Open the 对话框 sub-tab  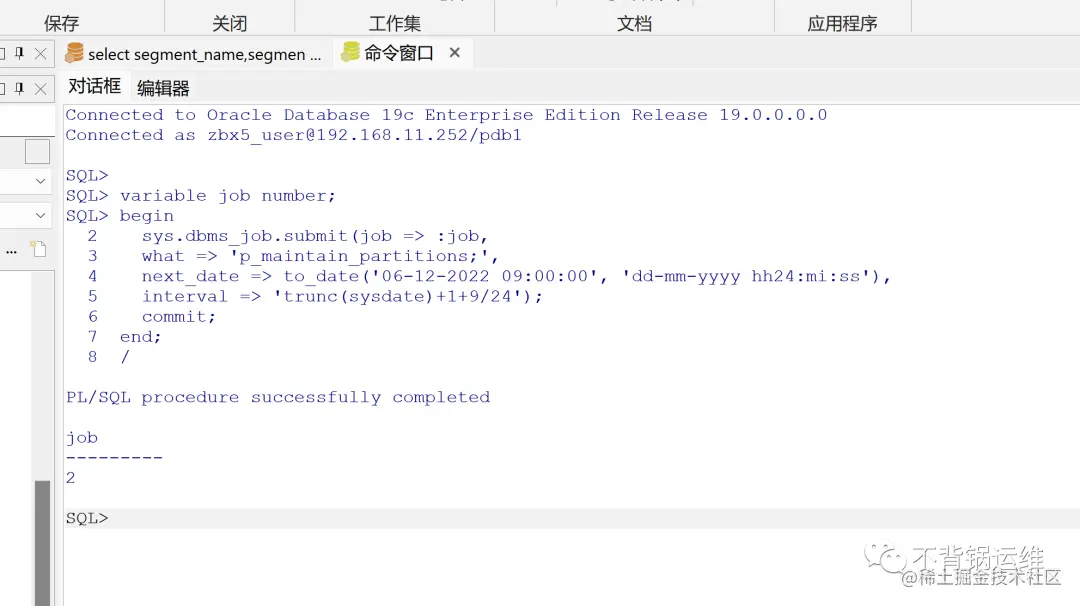[x=94, y=86]
